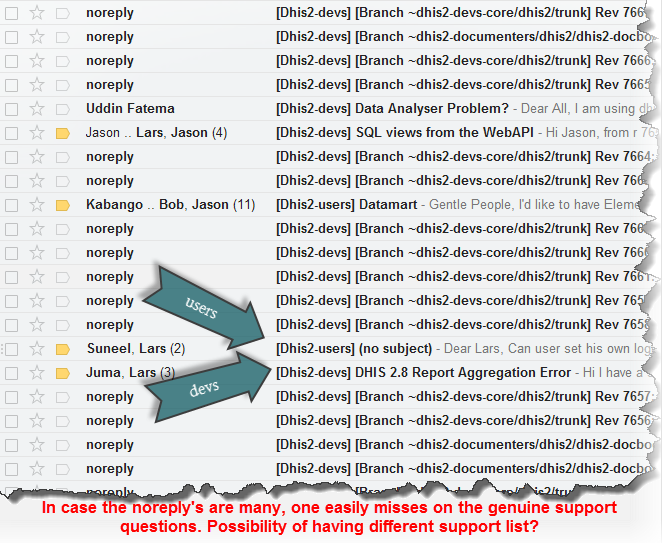This screenshot has height=543, width=662.
Task: Star the Juma, Lars conversation
Action: click(x=37, y=373)
